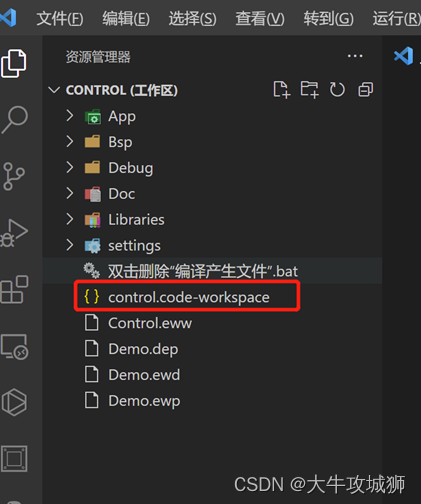The image size is (421, 504).
Task: Click the VS Code tab icon in editor
Action: (403, 56)
